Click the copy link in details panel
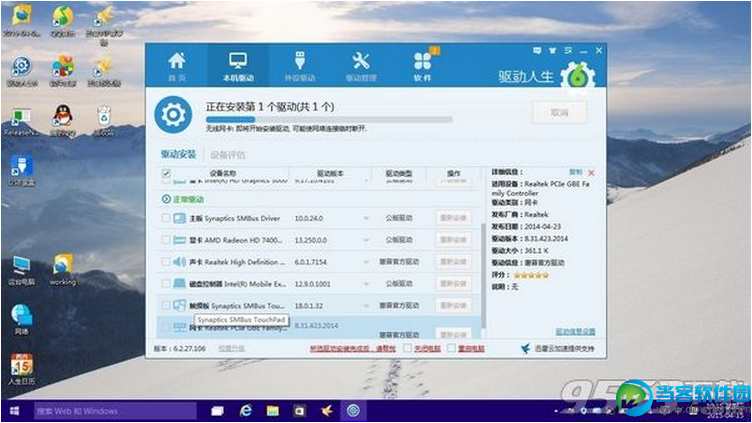Screen dimensions: 752x423 click(576, 172)
